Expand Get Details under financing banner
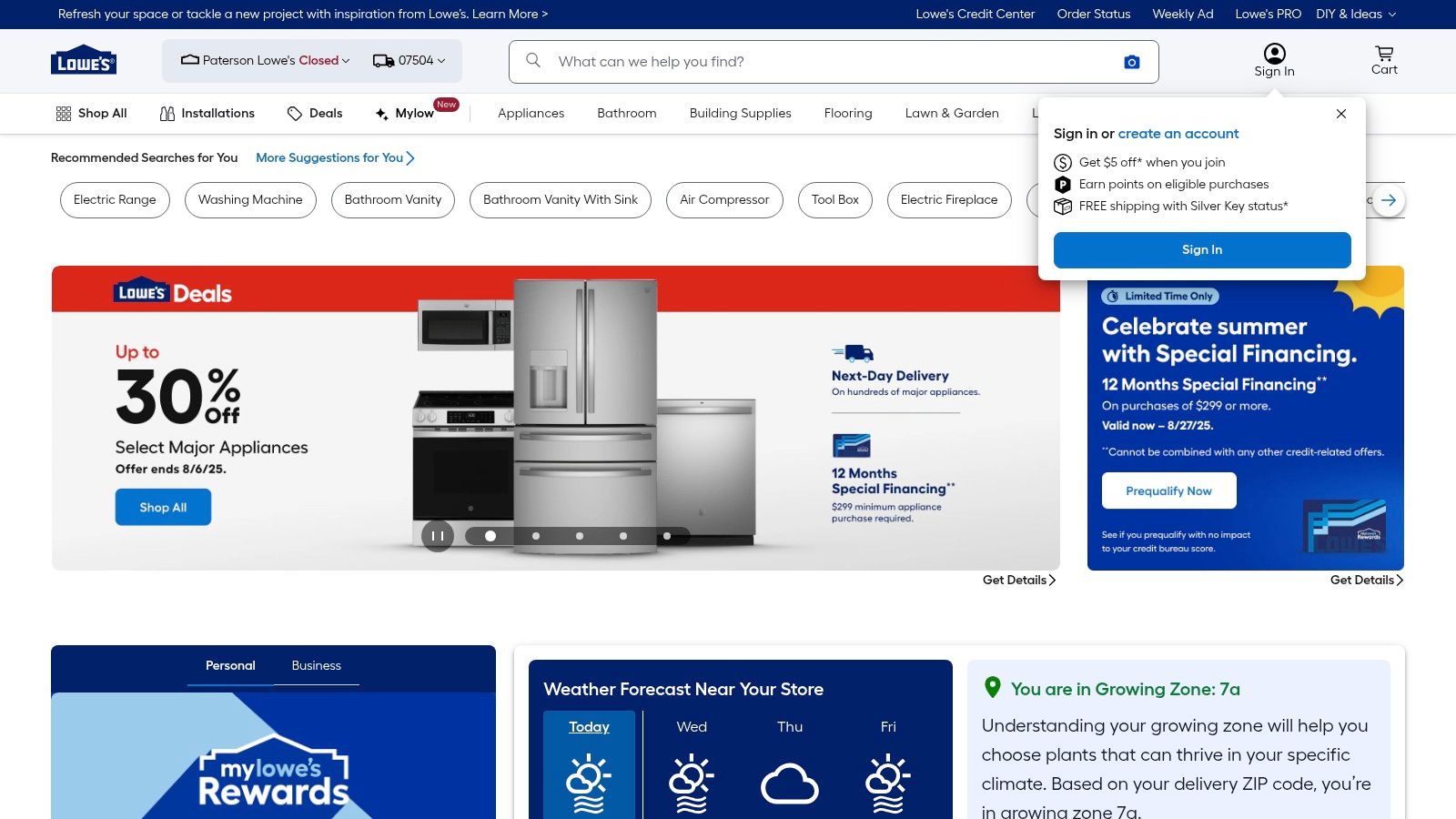The width and height of the screenshot is (1456, 819). click(x=1367, y=580)
